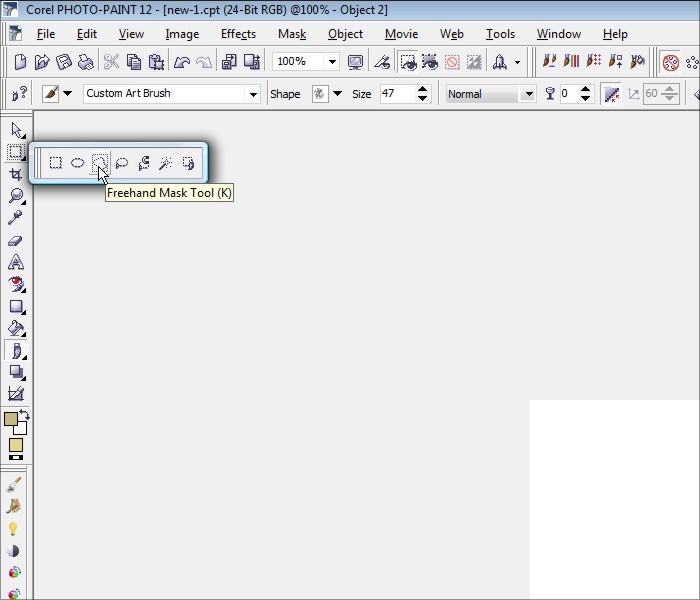Viewport: 700px width, 600px height.
Task: Pick the Eyedropper tool
Action: click(16, 218)
